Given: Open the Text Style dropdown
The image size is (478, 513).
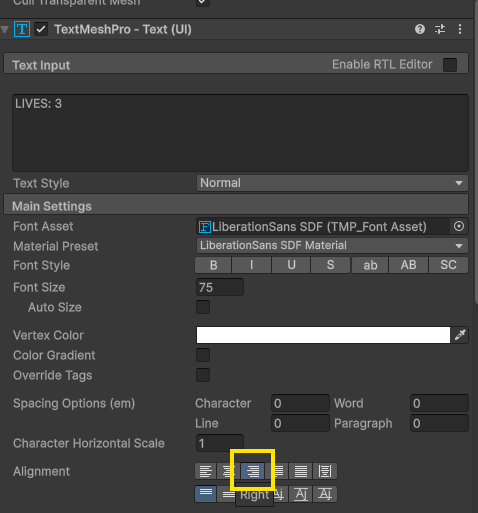Looking at the screenshot, I should tap(332, 183).
